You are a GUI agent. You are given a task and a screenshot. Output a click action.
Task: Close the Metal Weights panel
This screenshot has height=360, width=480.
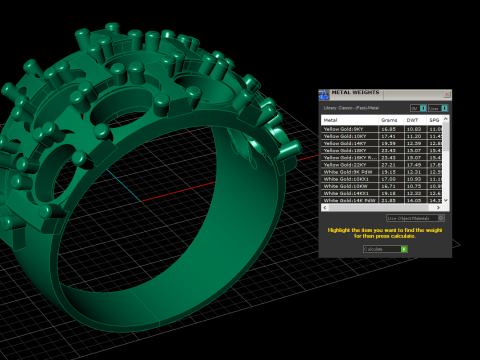coord(447,95)
